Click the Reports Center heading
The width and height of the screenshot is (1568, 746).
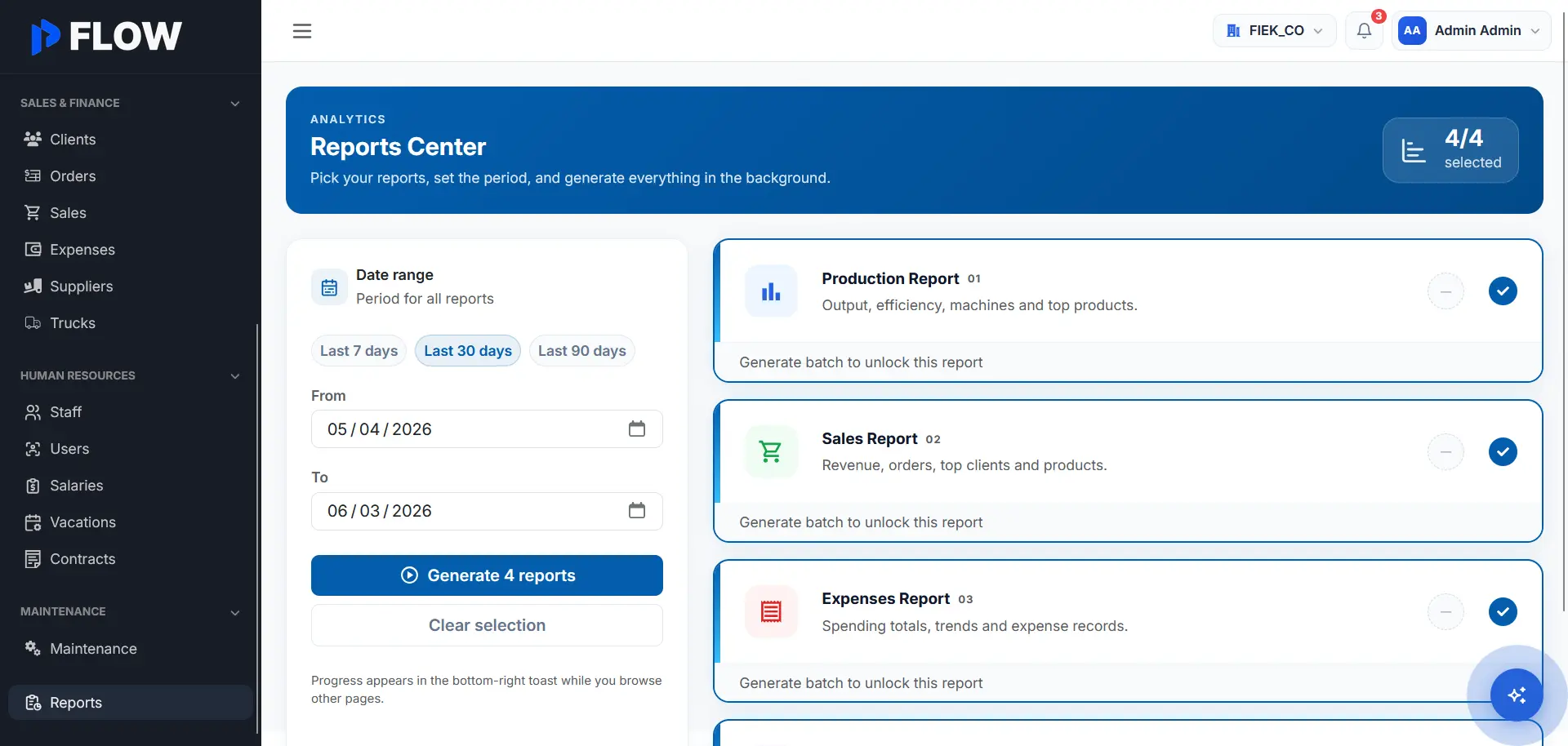tap(398, 147)
